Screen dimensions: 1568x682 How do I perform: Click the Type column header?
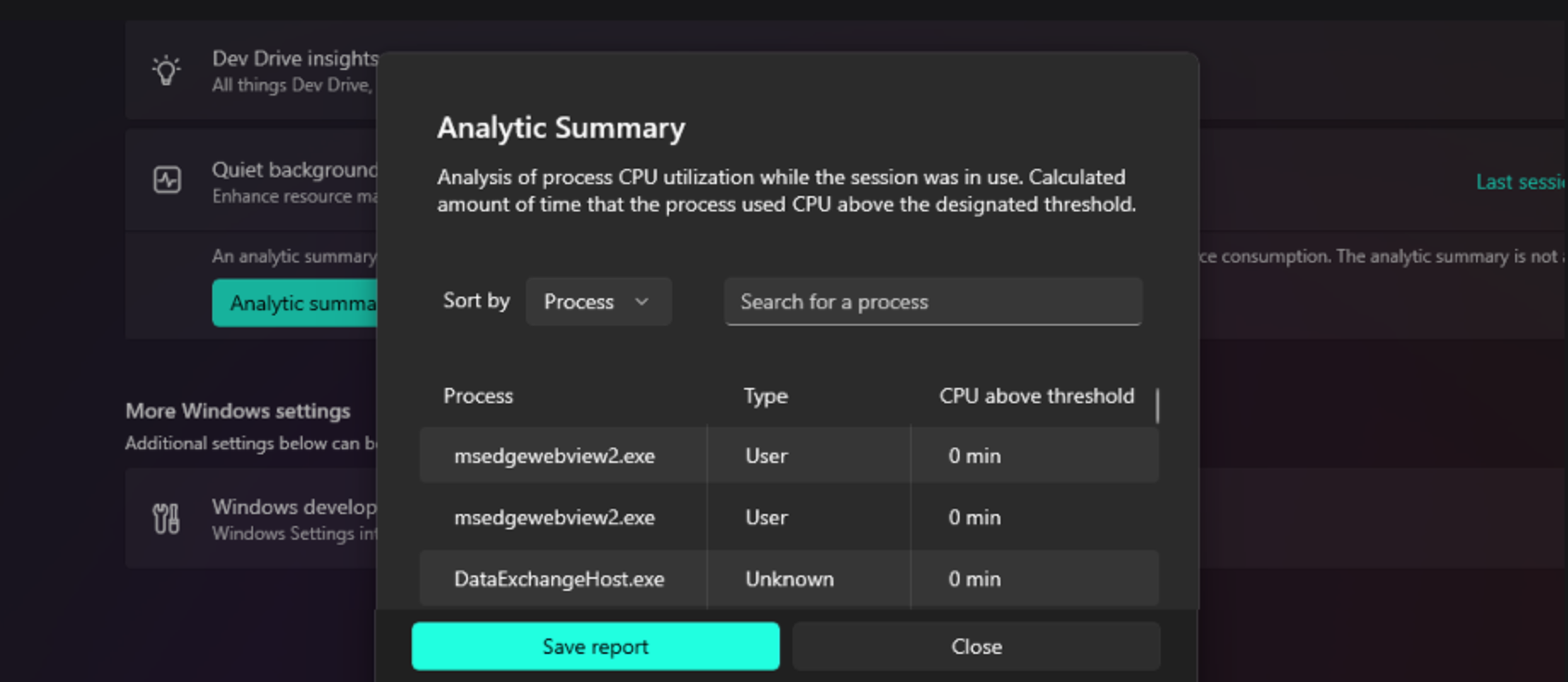point(764,396)
